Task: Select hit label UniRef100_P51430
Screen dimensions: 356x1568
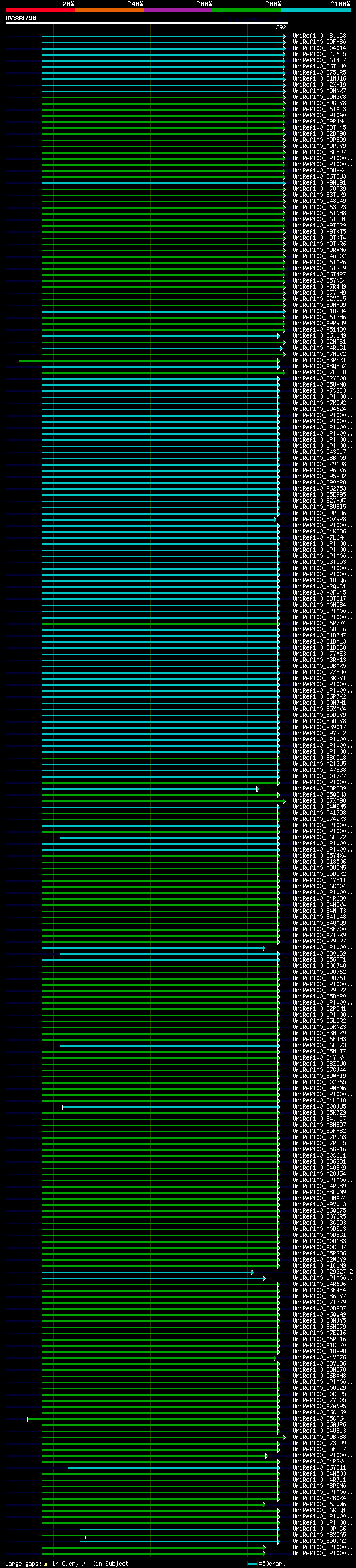Action: click(319, 330)
